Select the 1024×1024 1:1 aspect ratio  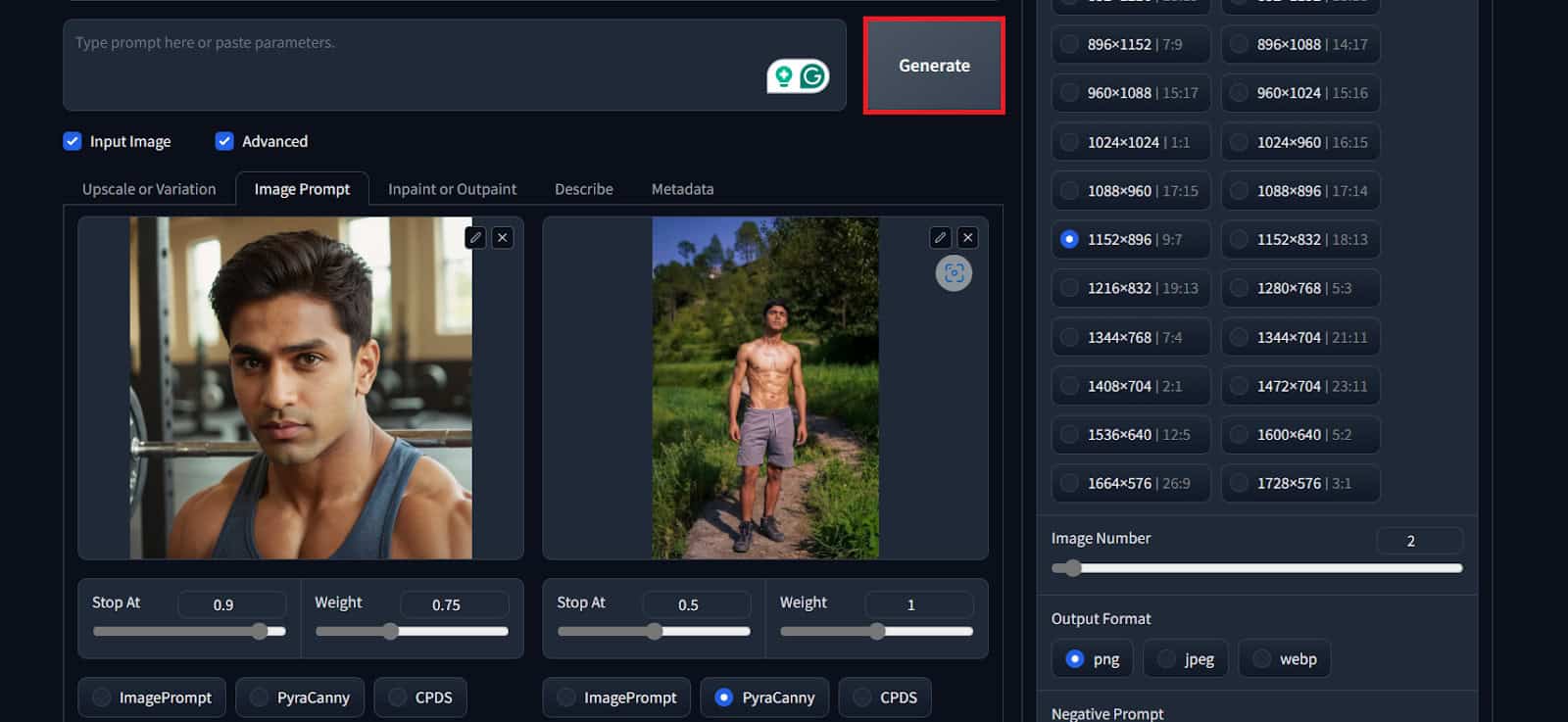[1070, 142]
